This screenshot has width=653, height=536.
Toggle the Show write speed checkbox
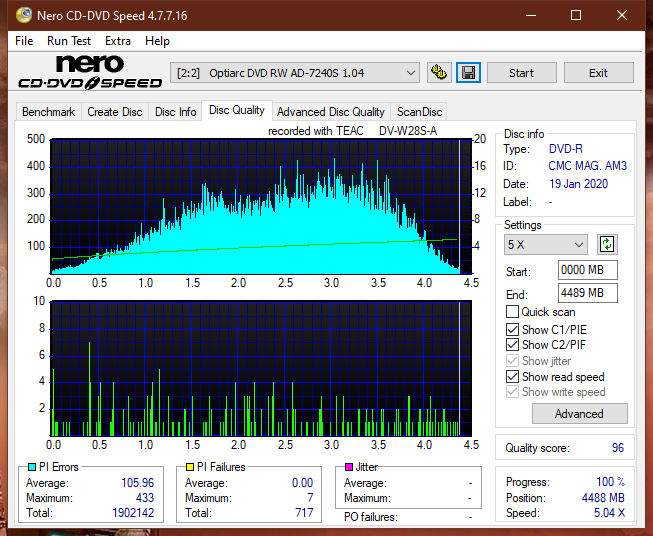[512, 392]
